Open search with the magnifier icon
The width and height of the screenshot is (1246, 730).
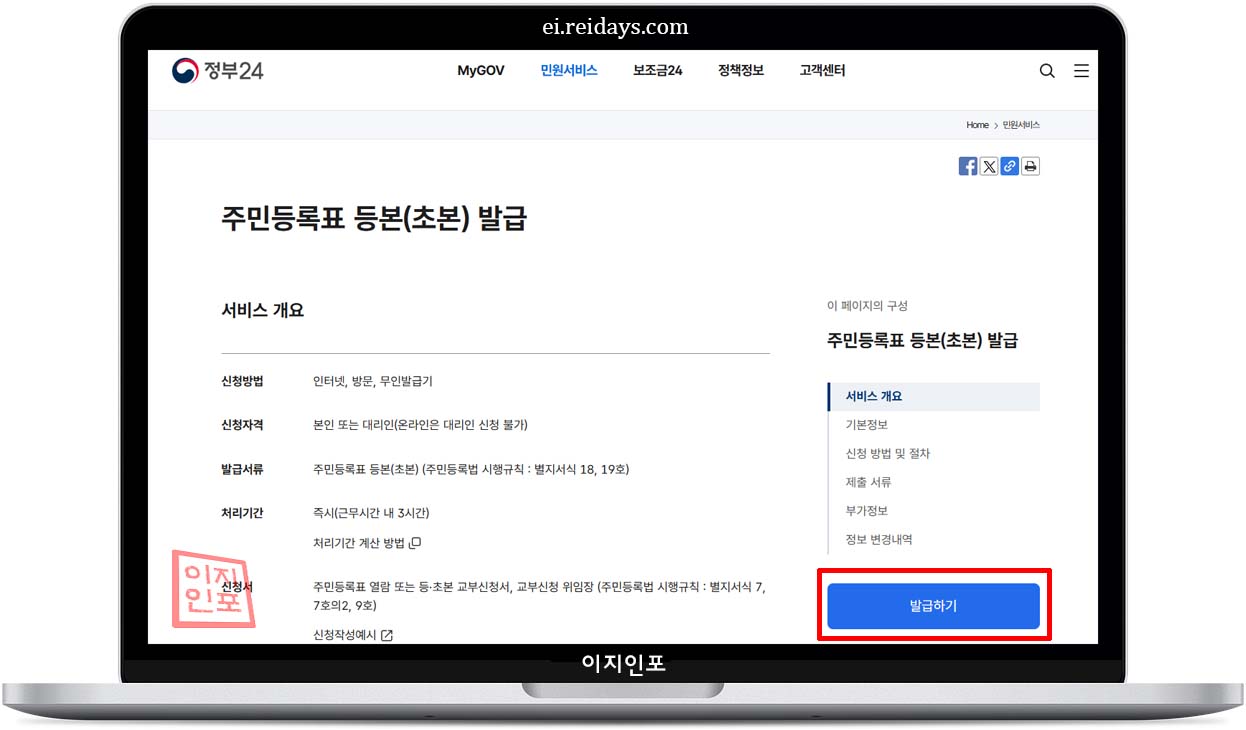[x=1047, y=71]
